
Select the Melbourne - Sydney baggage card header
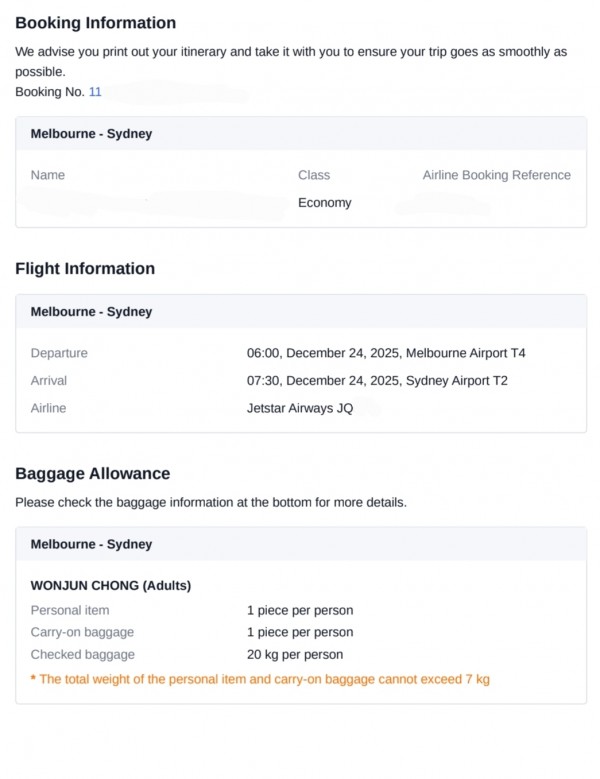(91, 545)
